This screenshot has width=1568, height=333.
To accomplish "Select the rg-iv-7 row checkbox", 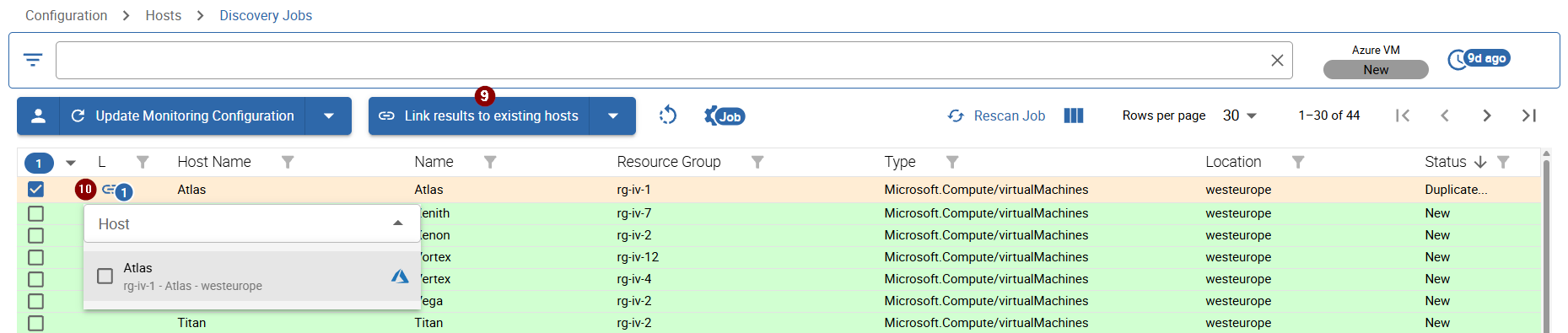I will [35, 213].
